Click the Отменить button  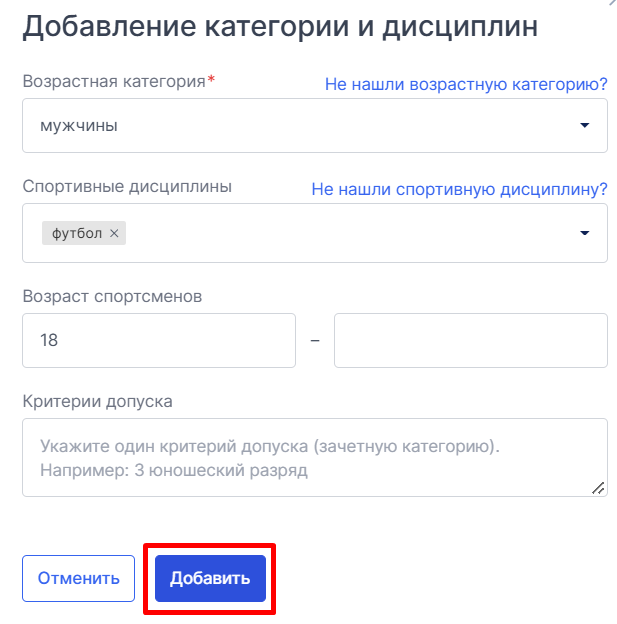(78, 578)
